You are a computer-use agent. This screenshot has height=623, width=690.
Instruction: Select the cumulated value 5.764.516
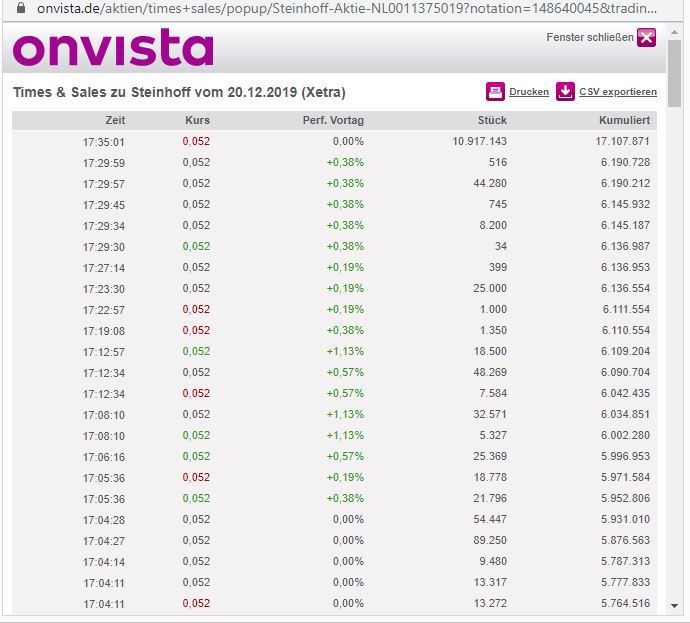pyautogui.click(x=625, y=603)
